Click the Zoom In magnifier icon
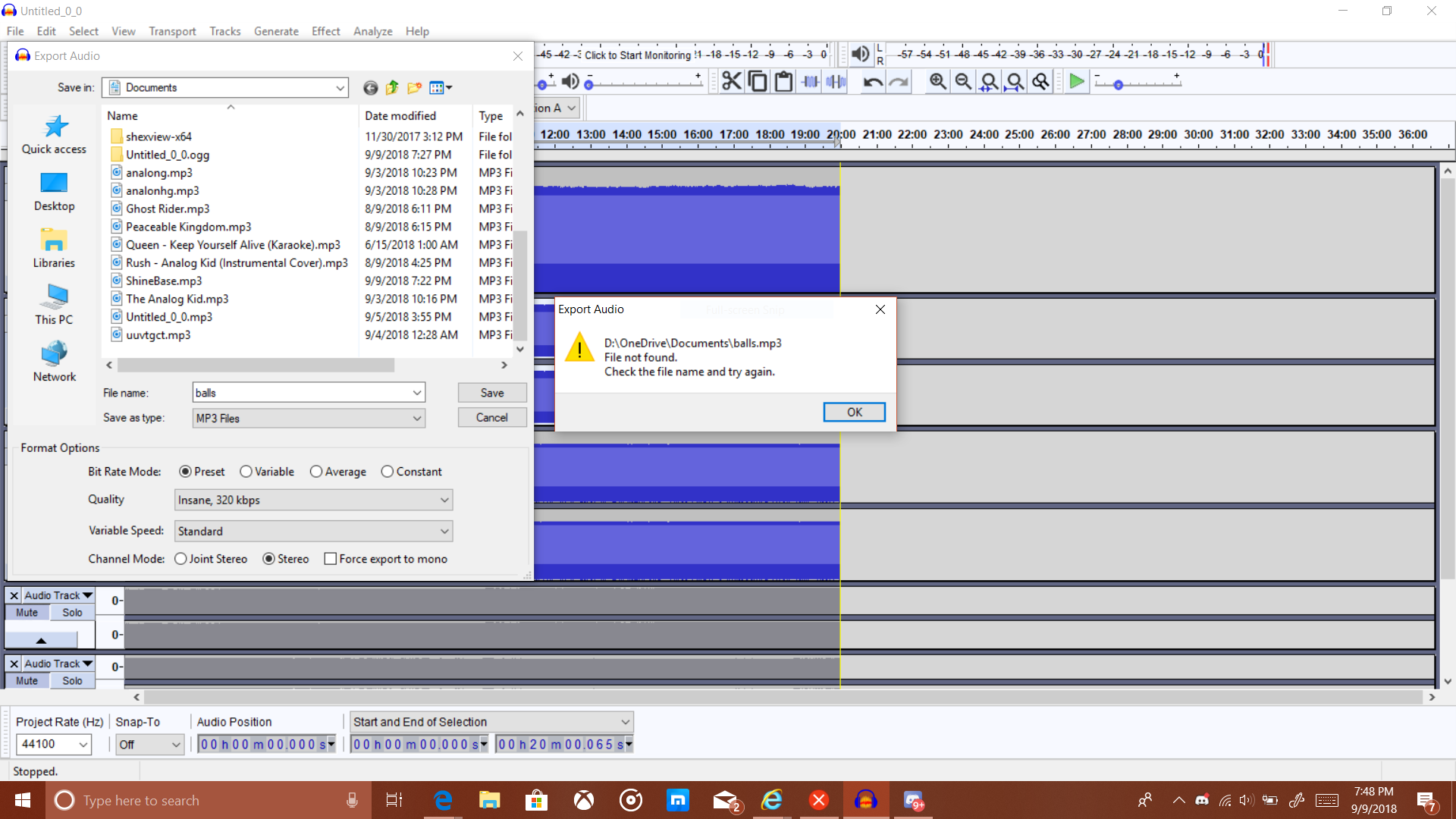The image size is (1456, 819). (938, 81)
